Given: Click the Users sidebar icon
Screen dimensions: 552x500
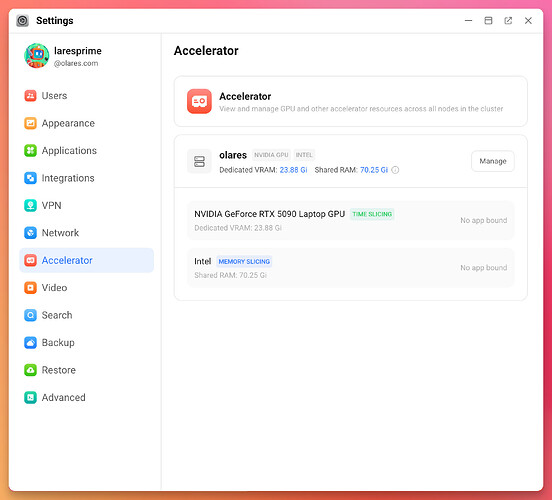Looking at the screenshot, I should pos(30,96).
